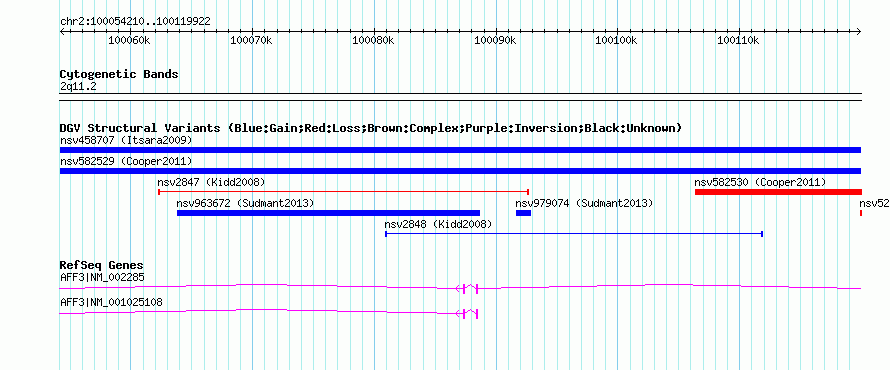Click the RefSeq Genes track title
The width and height of the screenshot is (890, 370).
[101, 266]
